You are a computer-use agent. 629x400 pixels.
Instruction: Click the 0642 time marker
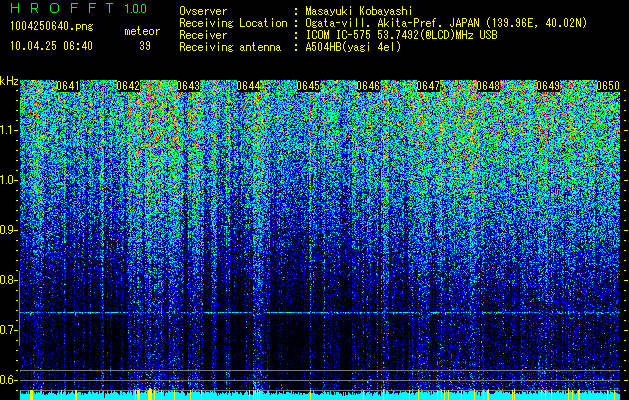coord(128,86)
